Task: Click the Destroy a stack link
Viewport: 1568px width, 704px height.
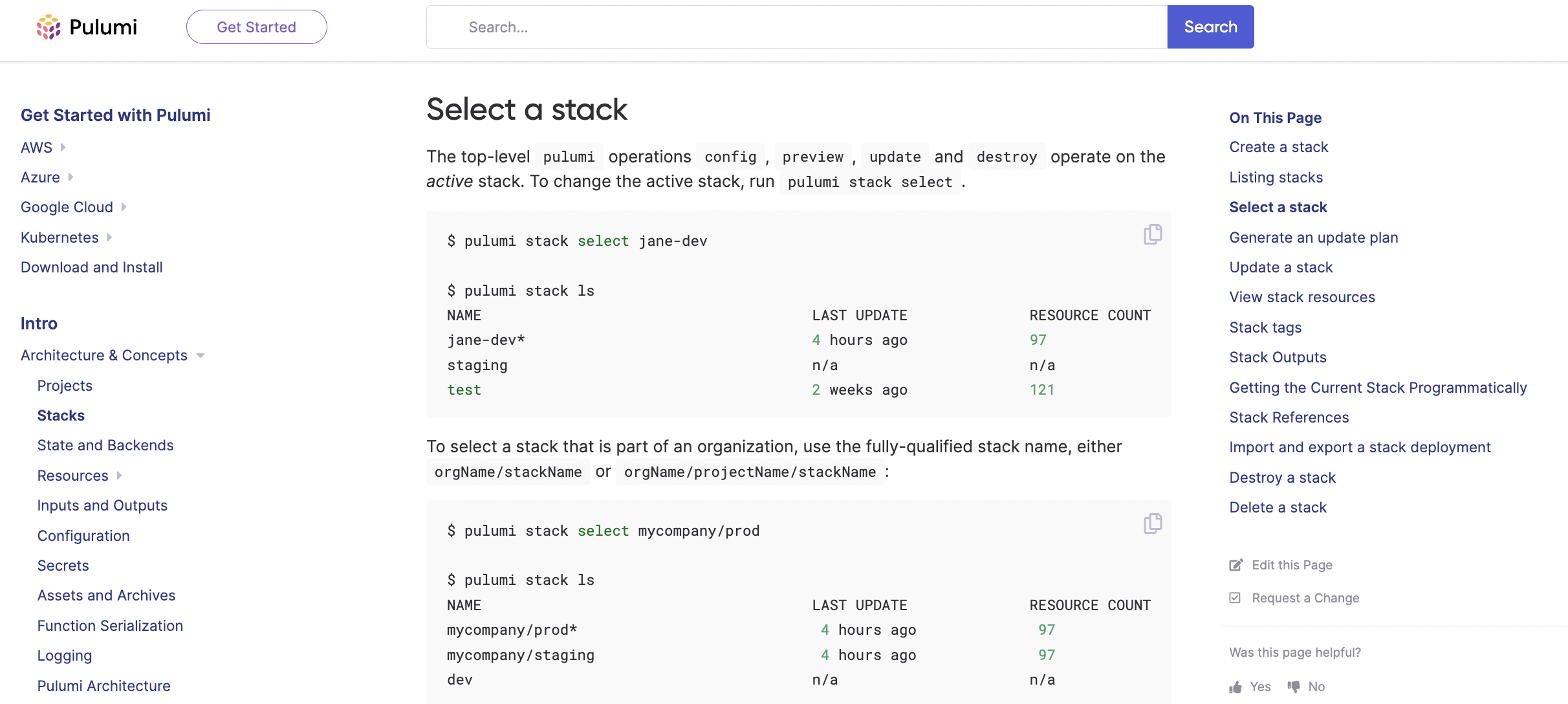Action: point(1282,477)
